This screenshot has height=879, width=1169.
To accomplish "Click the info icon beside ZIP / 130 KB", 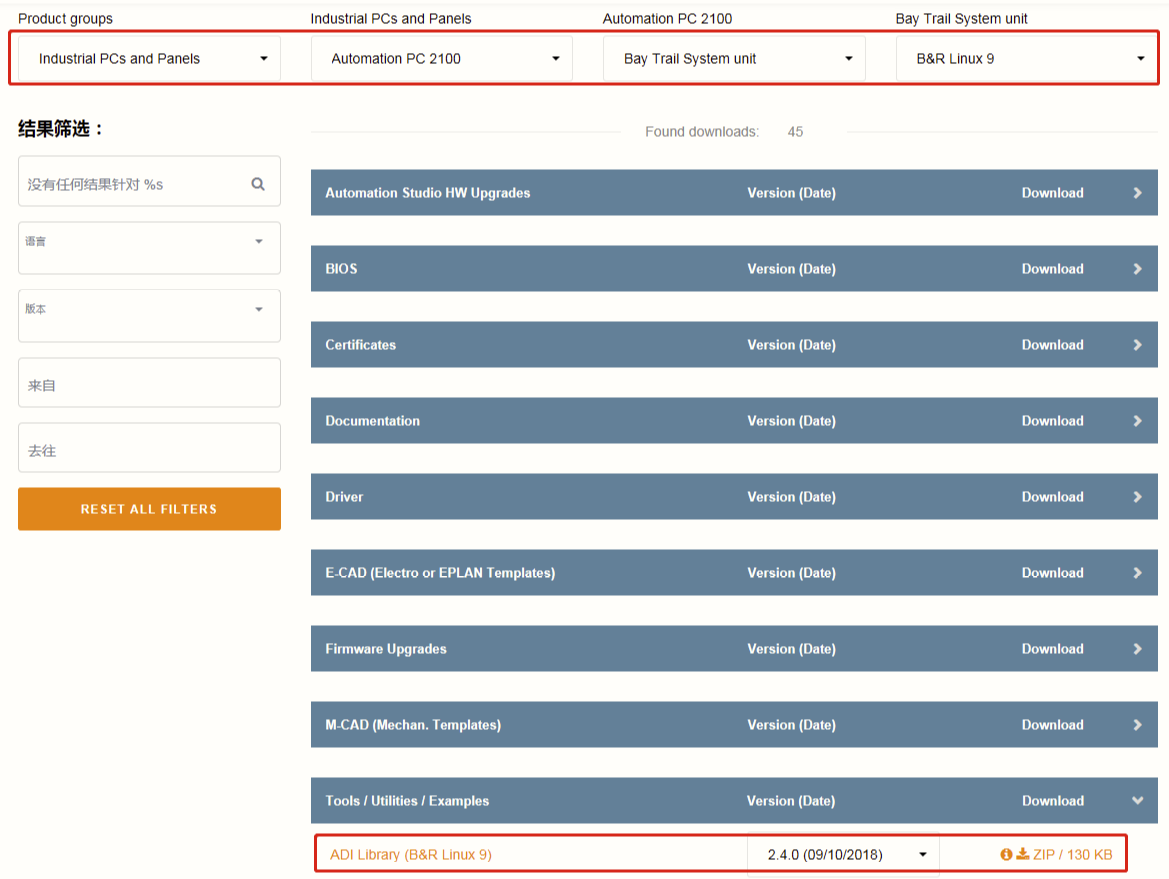I will [x=1006, y=854].
